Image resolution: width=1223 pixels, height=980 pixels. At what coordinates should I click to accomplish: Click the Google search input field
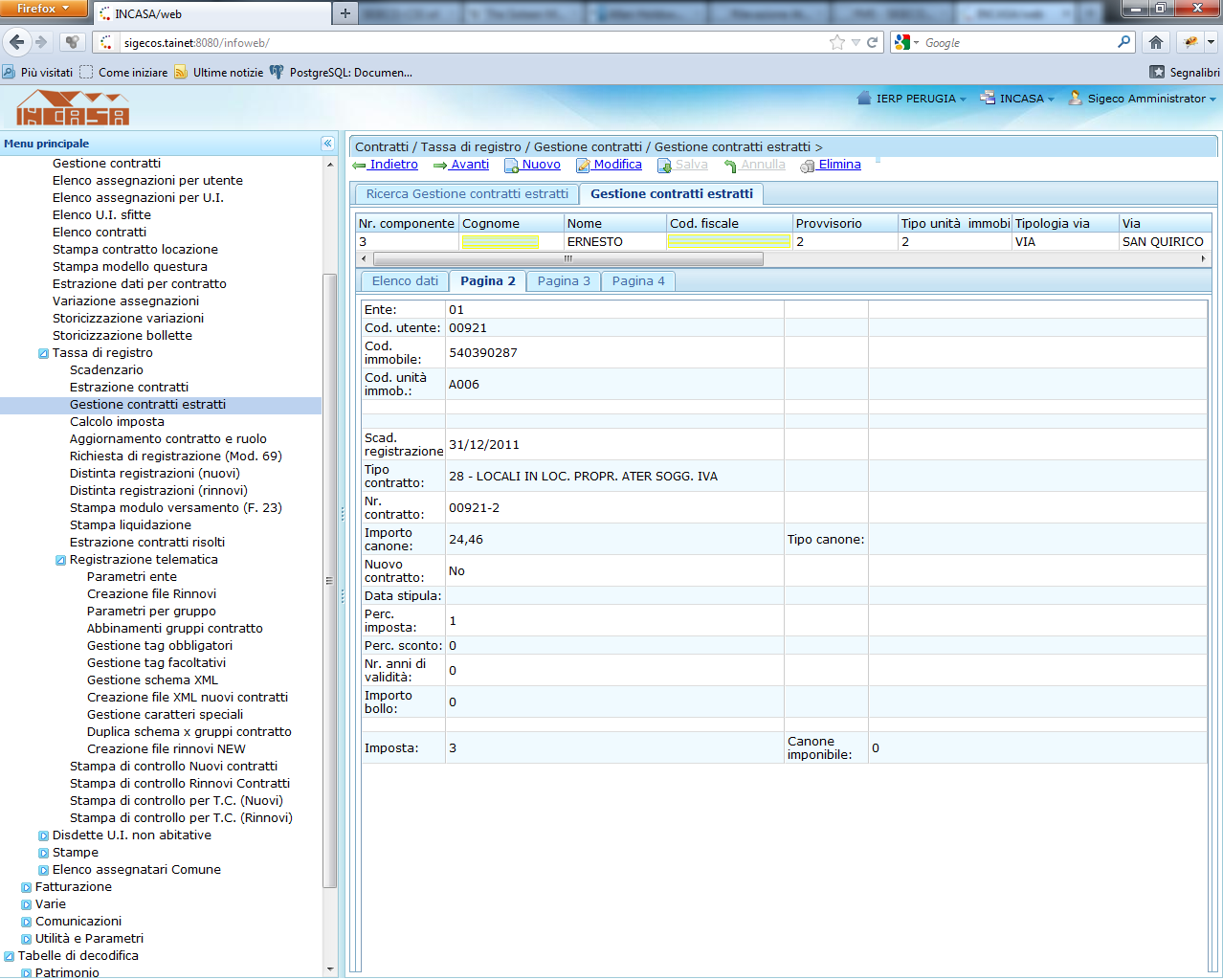click(x=1016, y=42)
